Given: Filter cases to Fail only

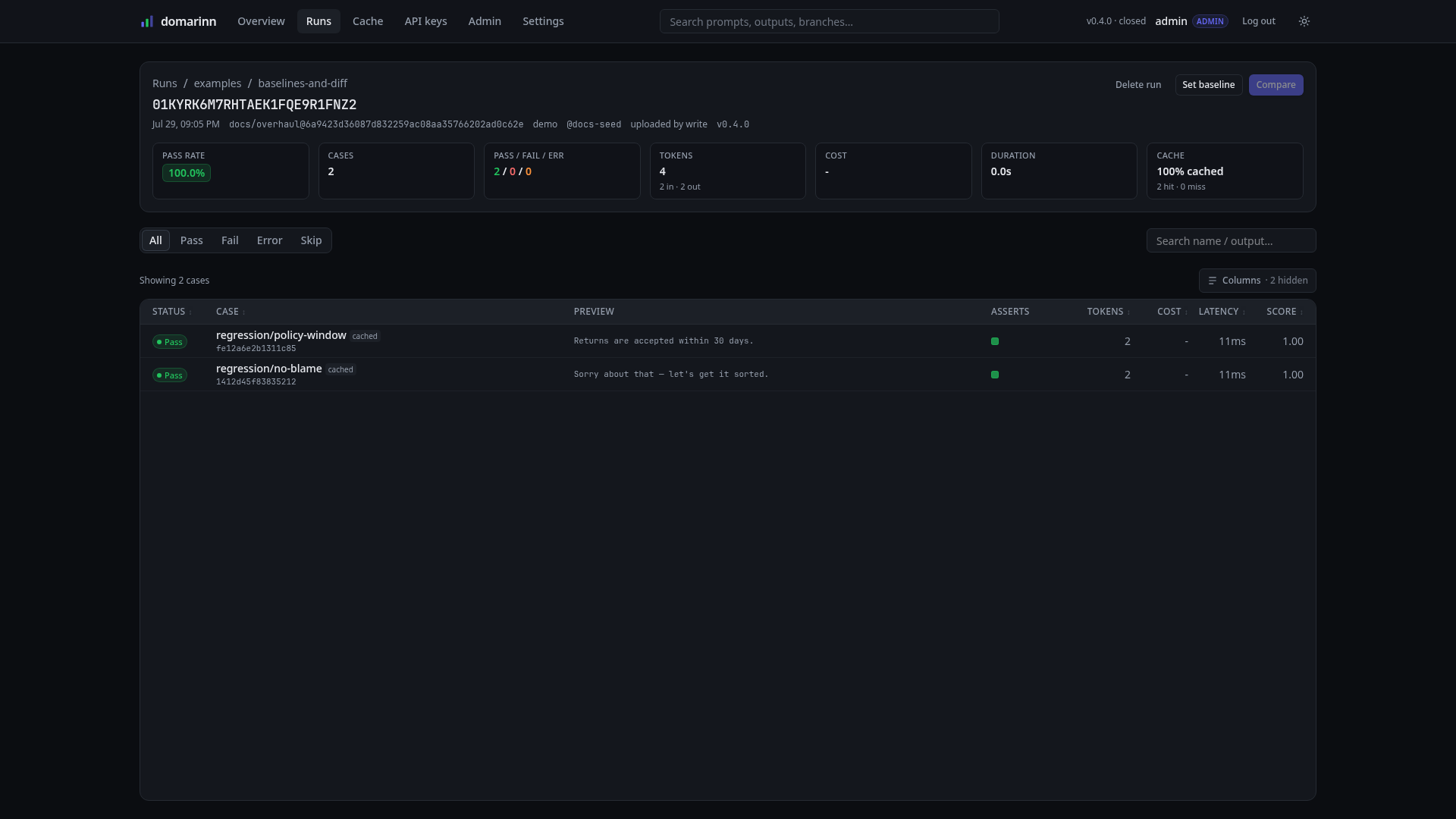Looking at the screenshot, I should pyautogui.click(x=230, y=240).
